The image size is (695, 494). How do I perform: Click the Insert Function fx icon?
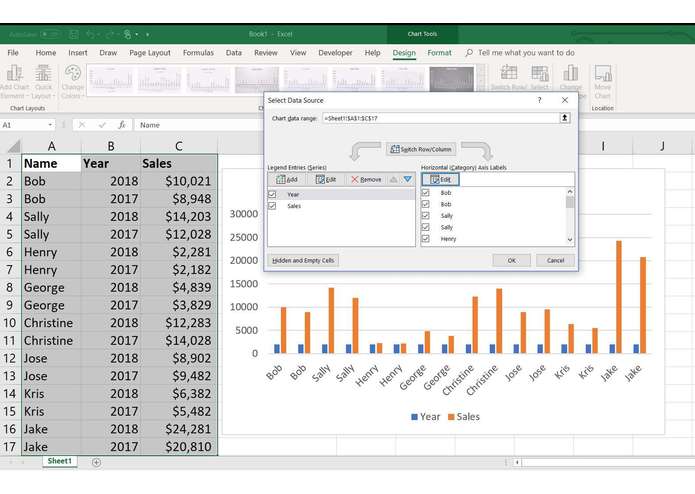[122, 125]
